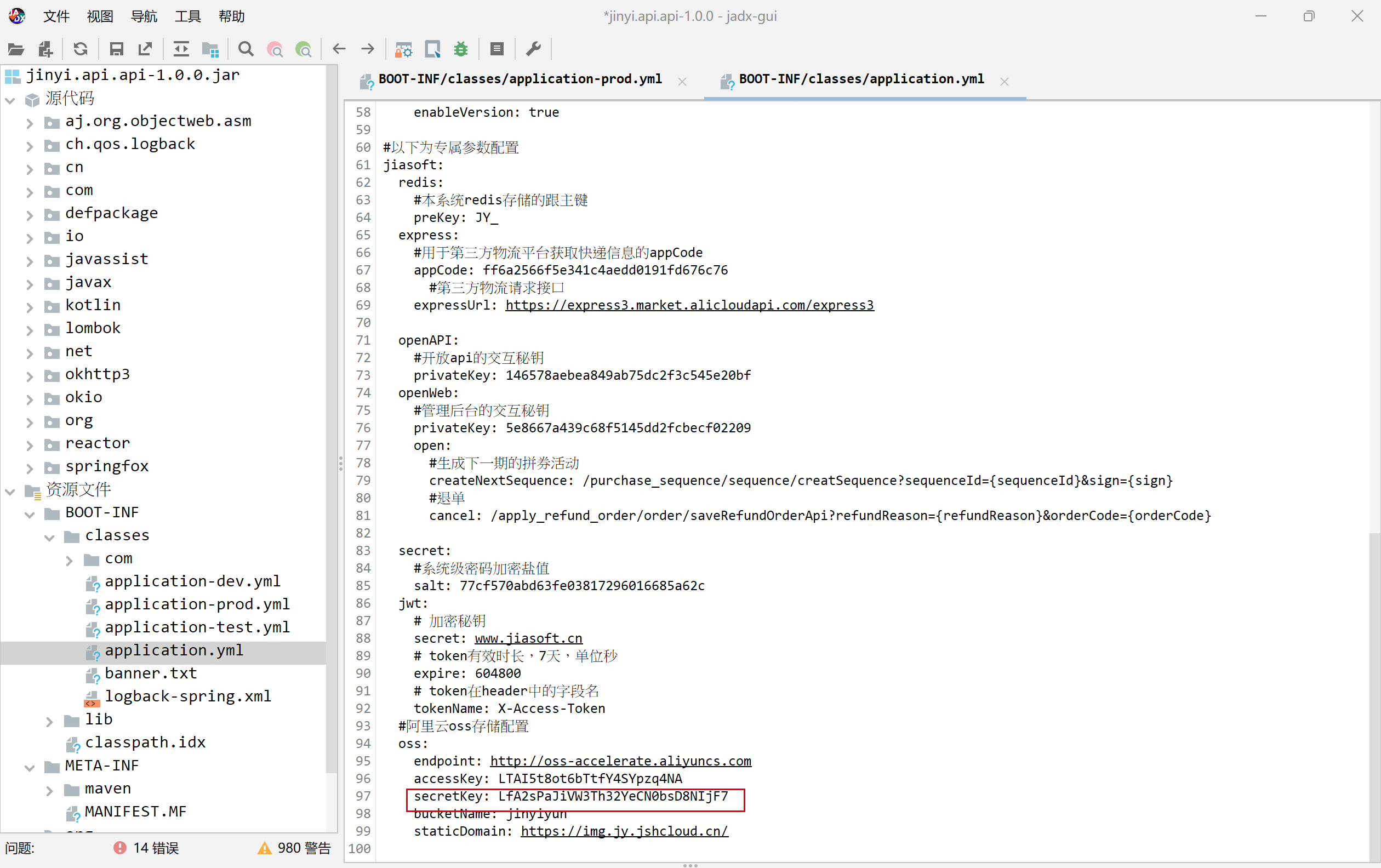Viewport: 1381px width, 868px height.
Task: Select application-test.yml in the tree
Action: (197, 627)
